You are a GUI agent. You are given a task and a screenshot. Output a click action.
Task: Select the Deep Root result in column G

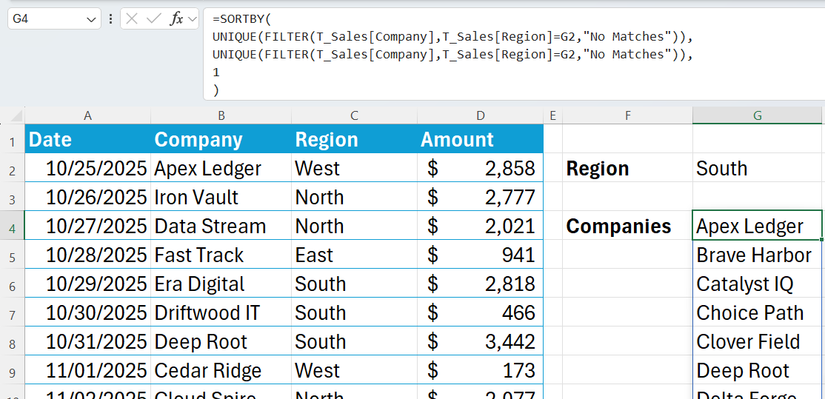[x=757, y=371]
